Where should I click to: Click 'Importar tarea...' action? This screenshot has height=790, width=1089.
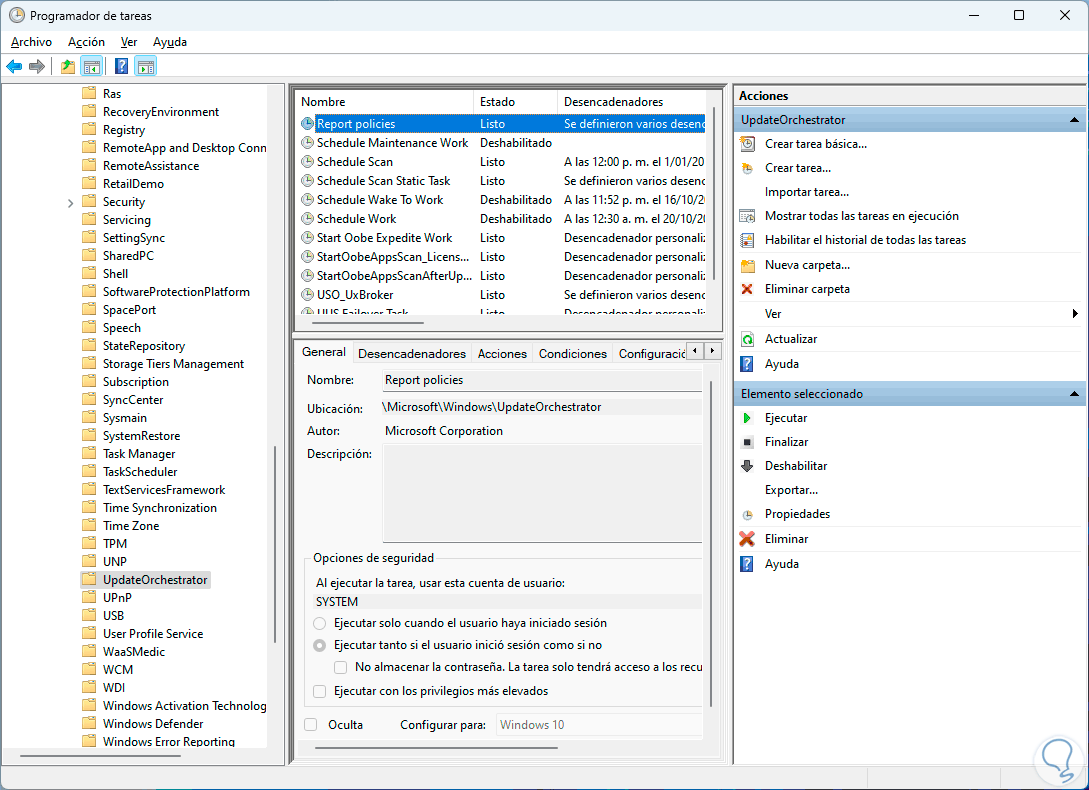click(x=806, y=192)
